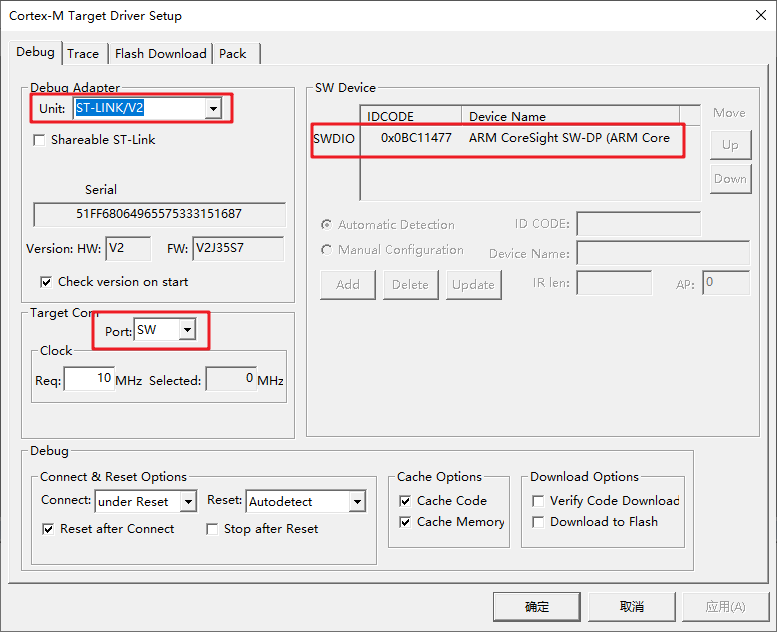Uncheck Reset after Connect option
The height and width of the screenshot is (632, 777).
click(48, 529)
